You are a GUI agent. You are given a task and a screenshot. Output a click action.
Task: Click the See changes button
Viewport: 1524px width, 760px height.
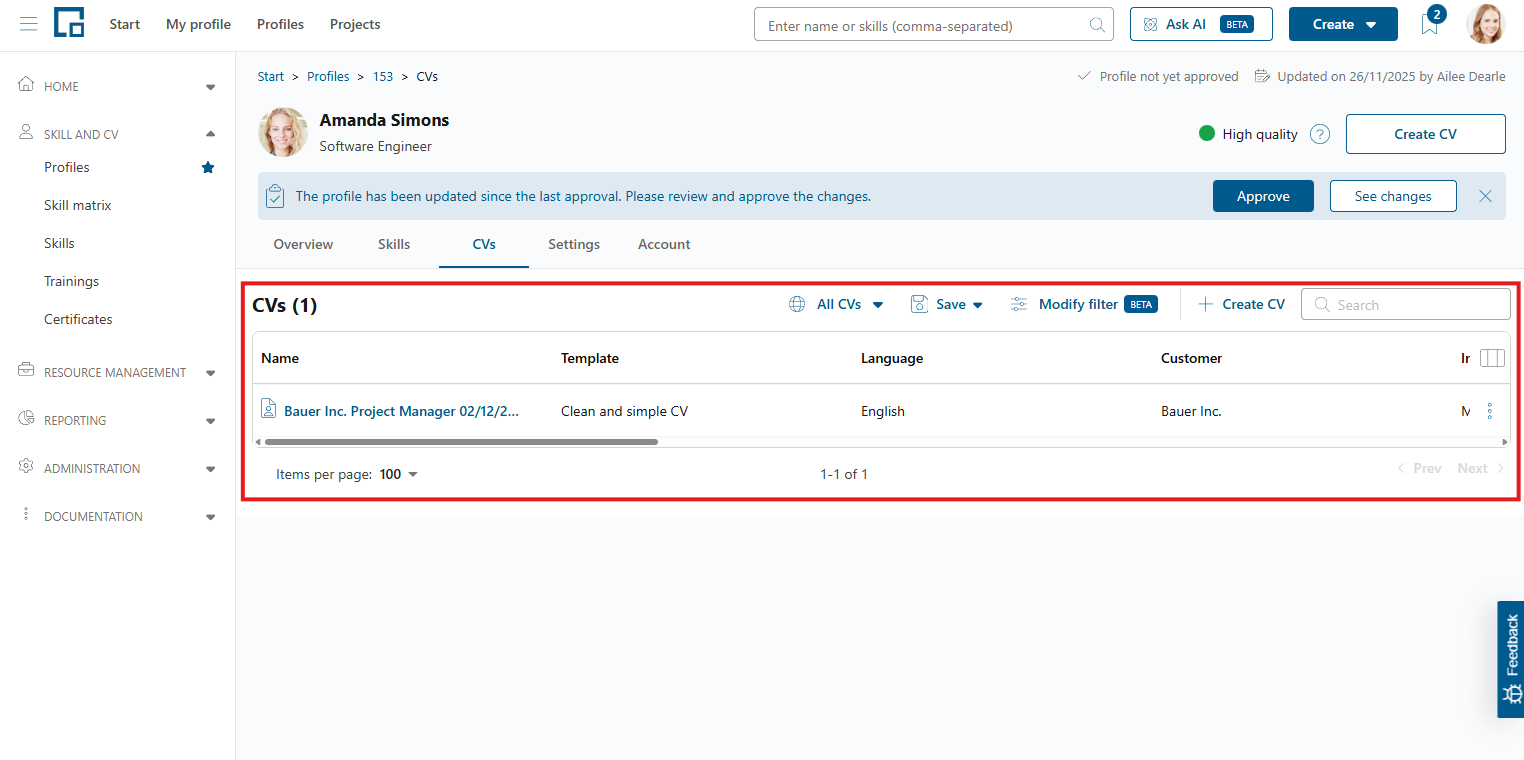click(1393, 196)
